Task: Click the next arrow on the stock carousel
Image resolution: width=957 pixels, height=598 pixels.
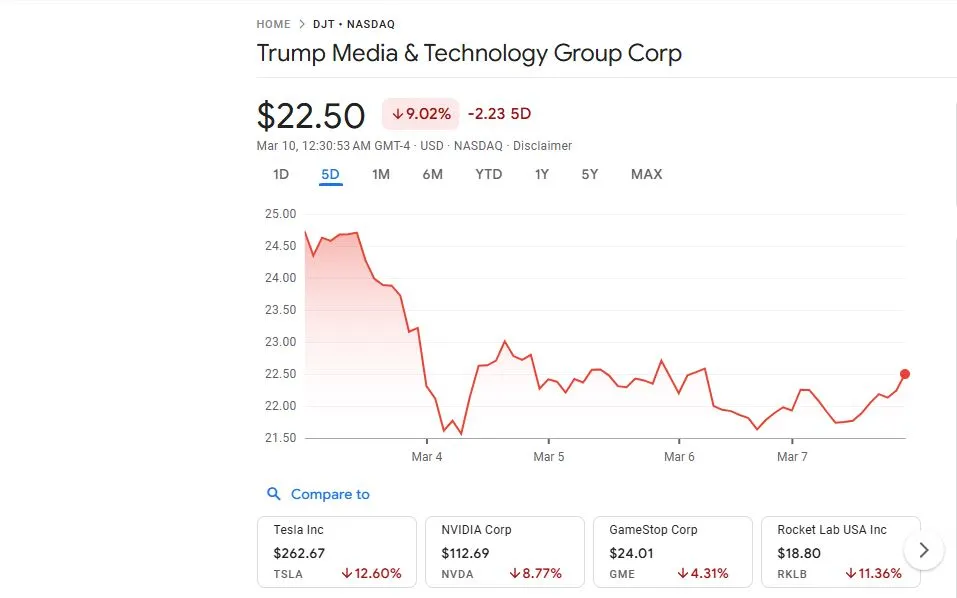Action: (924, 550)
